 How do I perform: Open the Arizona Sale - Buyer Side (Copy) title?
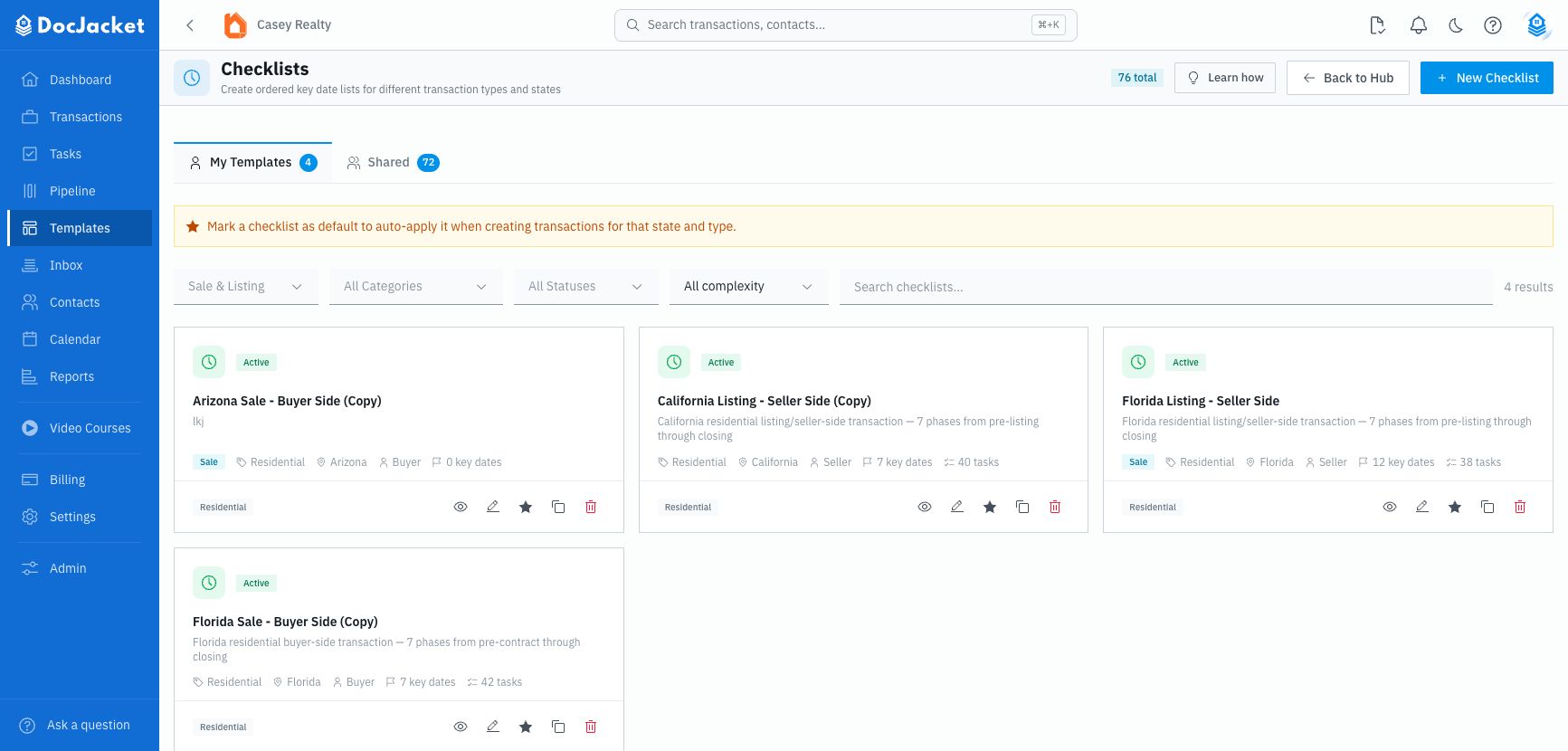point(287,401)
